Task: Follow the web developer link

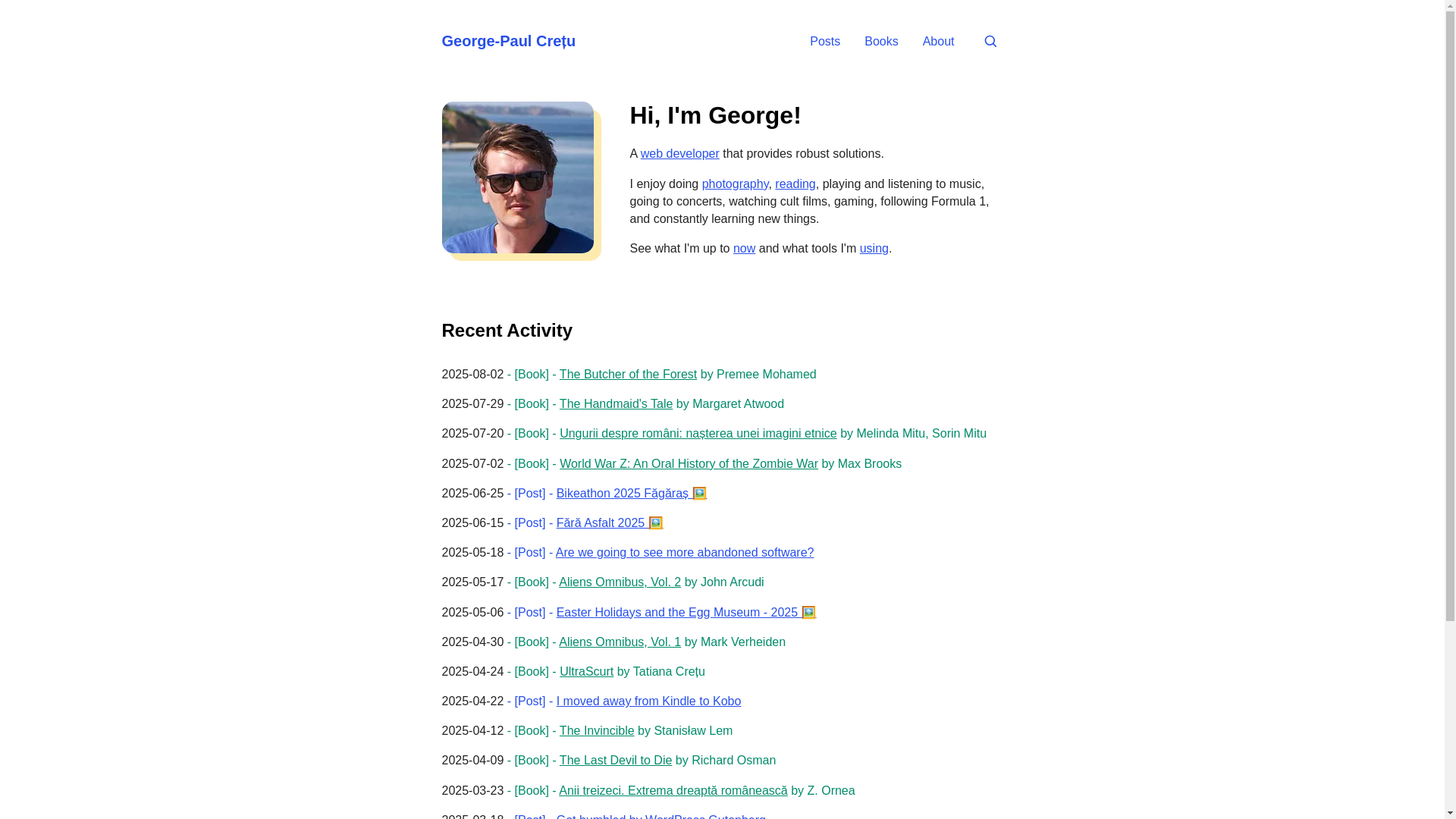Action: coord(679,154)
